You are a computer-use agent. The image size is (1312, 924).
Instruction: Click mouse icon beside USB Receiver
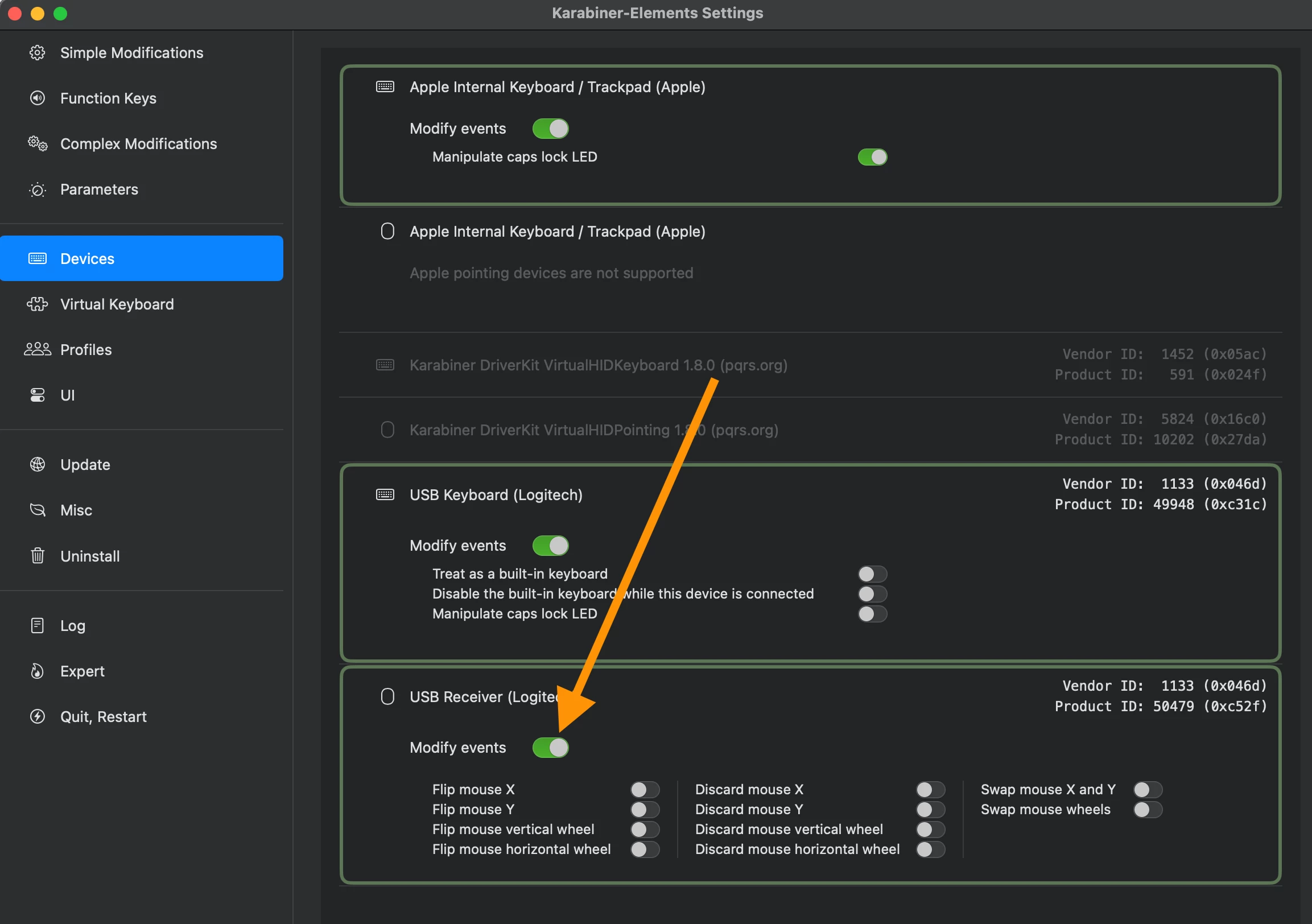(x=387, y=696)
